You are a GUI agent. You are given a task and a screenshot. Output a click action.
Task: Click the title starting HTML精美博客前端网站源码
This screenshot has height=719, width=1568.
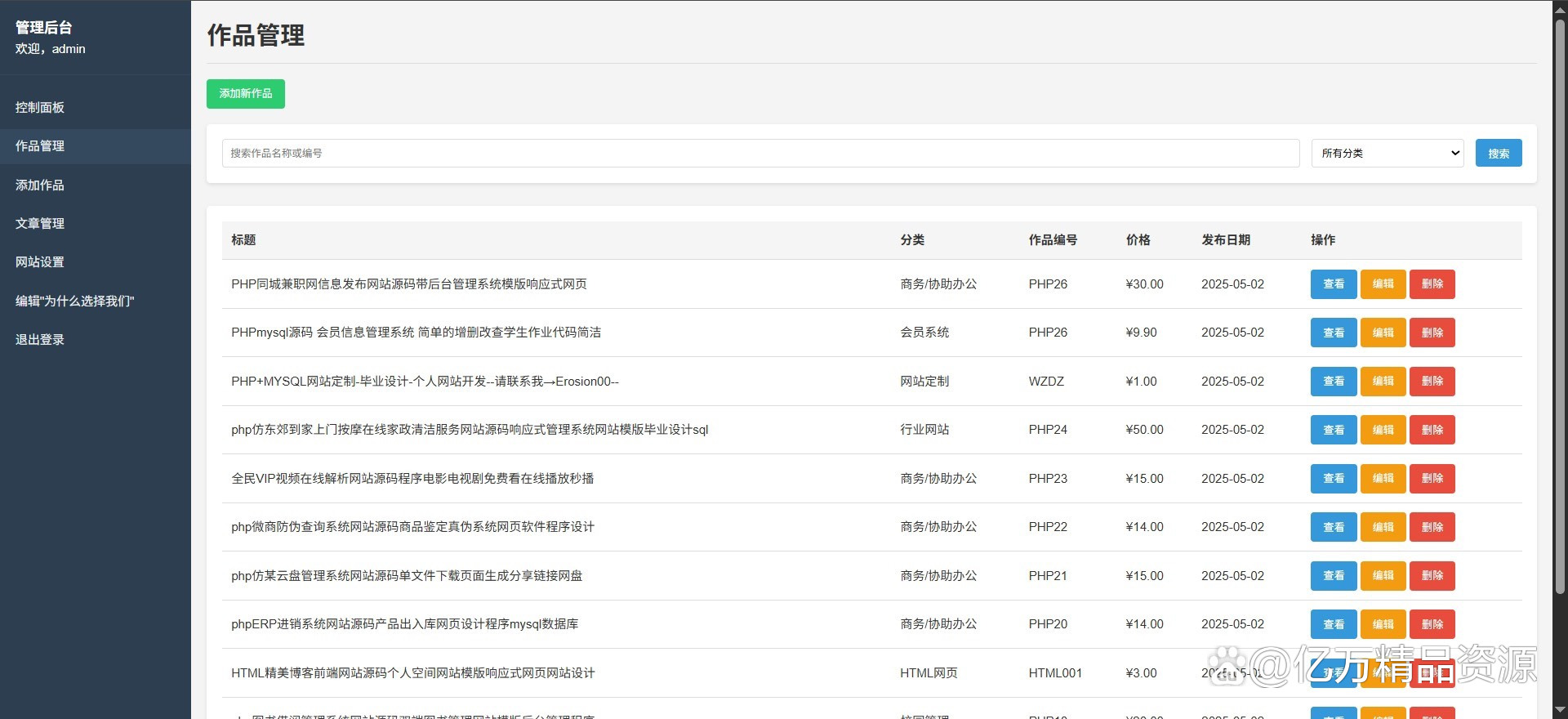(413, 673)
